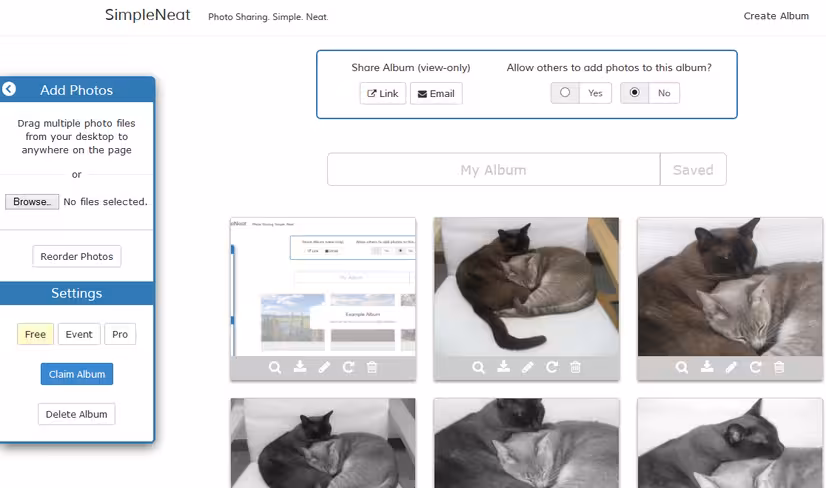This screenshot has width=826, height=488.
Task: Click the Claim Album button
Action: [77, 374]
